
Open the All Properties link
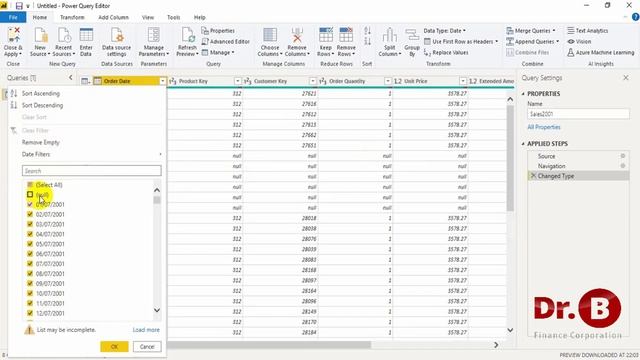click(544, 127)
